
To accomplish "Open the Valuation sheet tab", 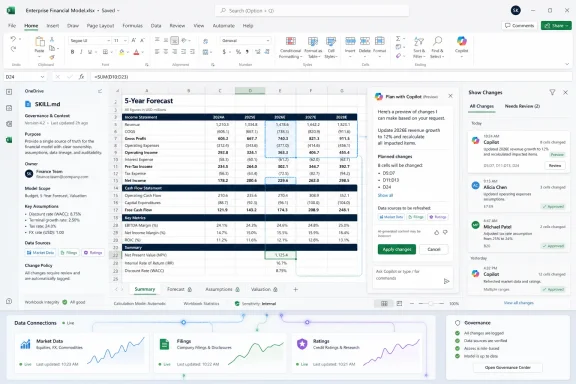I will 264,290.
